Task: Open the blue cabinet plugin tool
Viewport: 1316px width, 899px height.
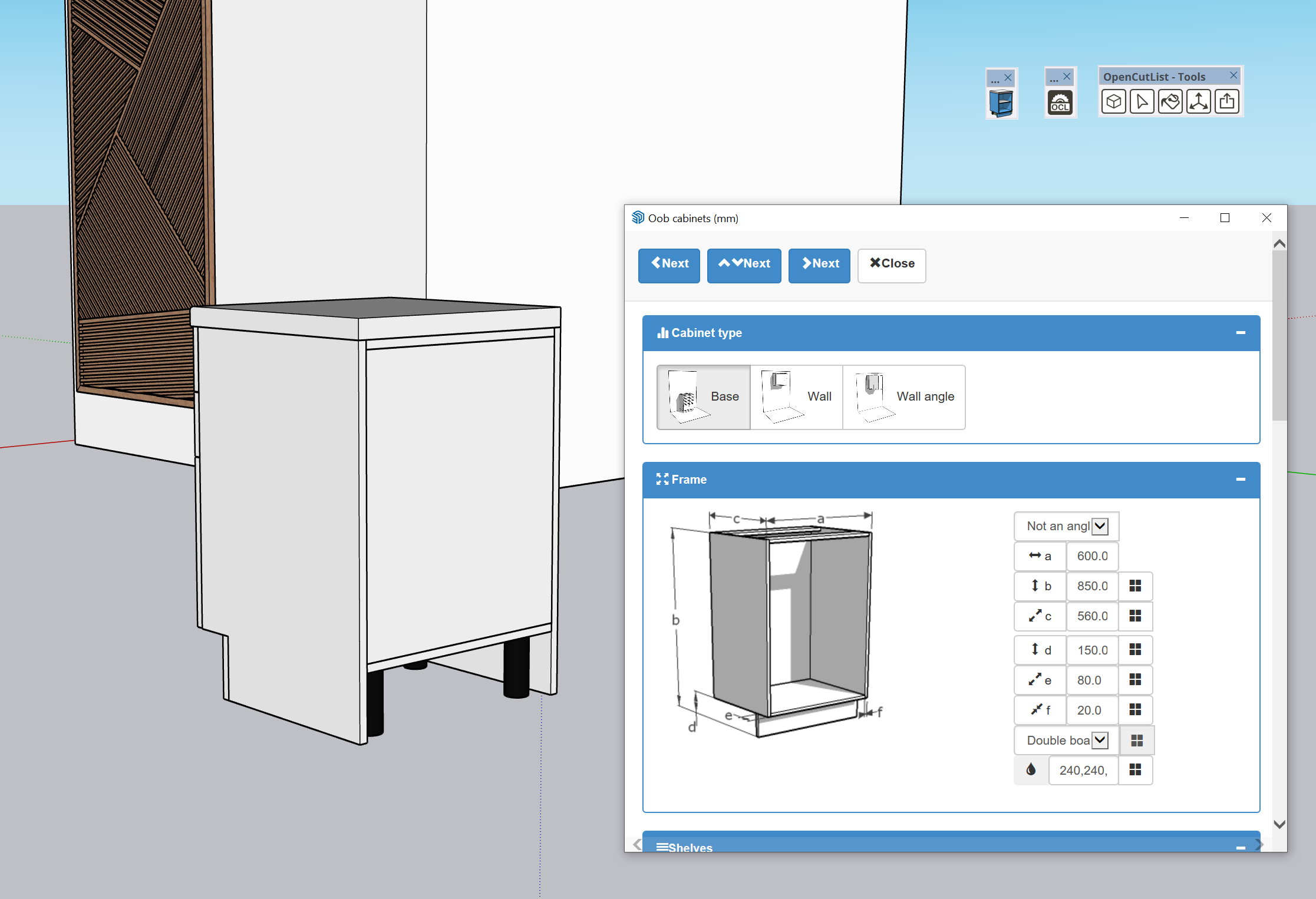Action: point(1001,103)
